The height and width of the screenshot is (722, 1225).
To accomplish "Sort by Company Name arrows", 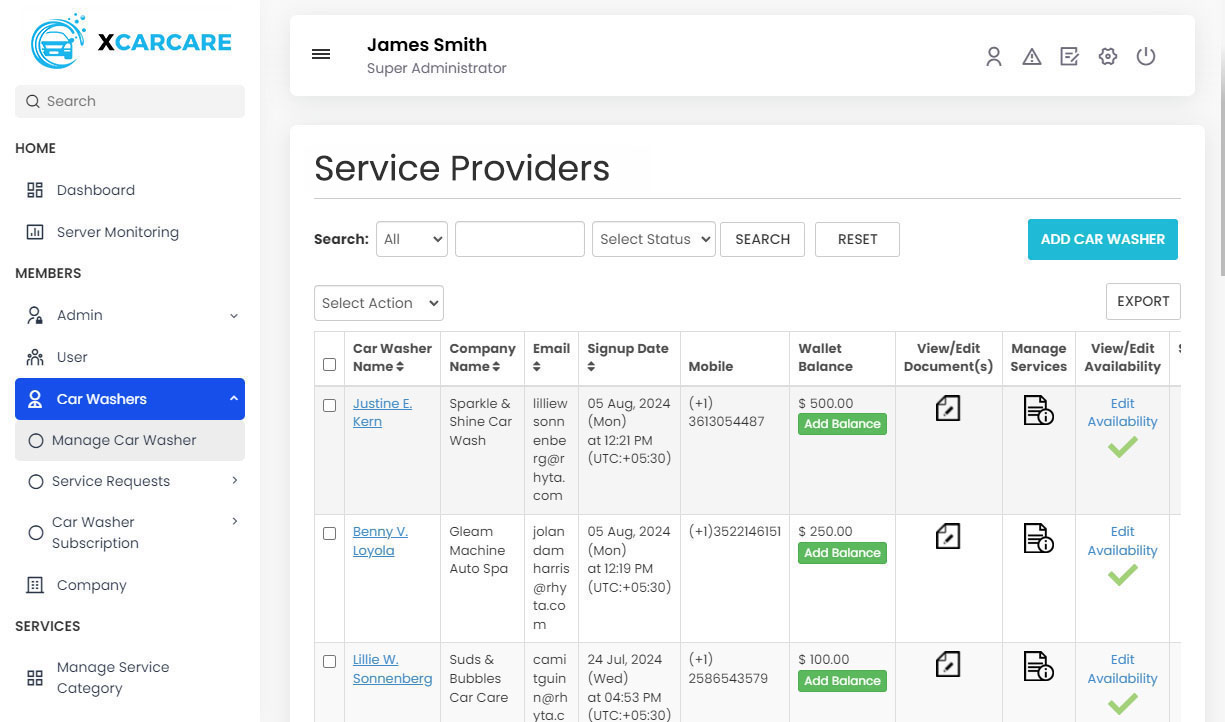I will point(496,367).
